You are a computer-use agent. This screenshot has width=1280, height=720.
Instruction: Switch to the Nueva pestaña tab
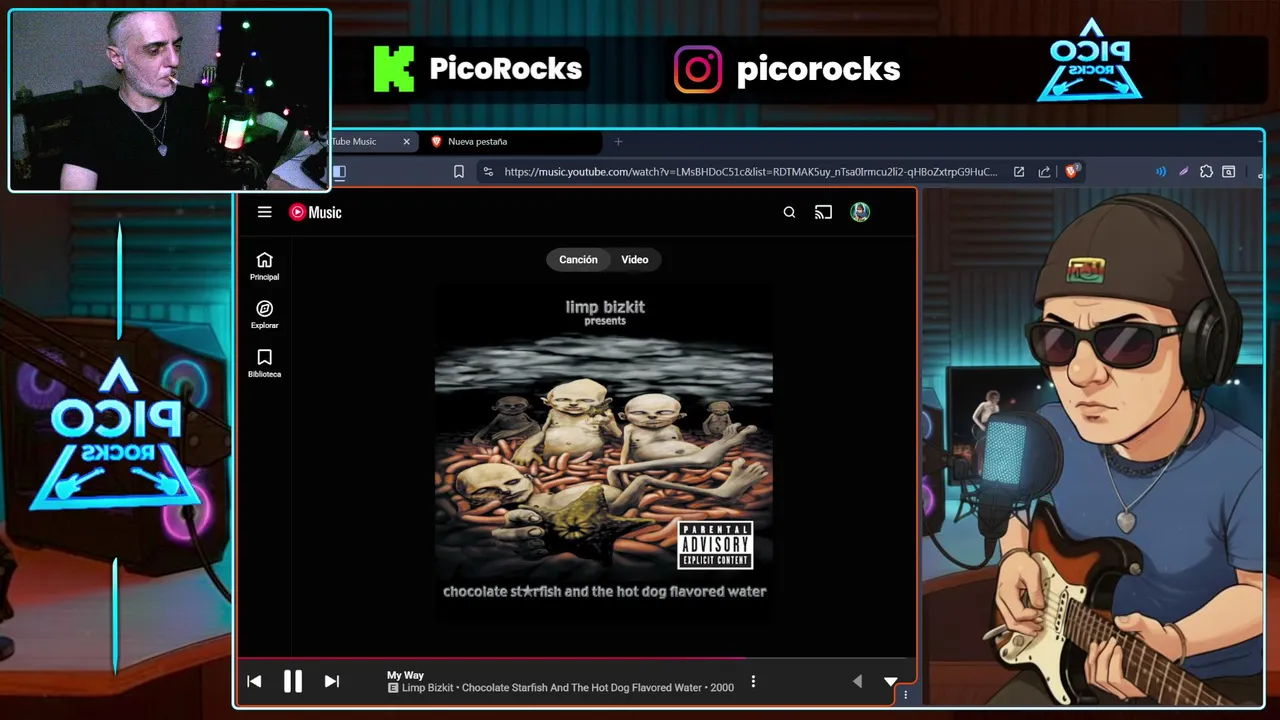tap(516, 142)
